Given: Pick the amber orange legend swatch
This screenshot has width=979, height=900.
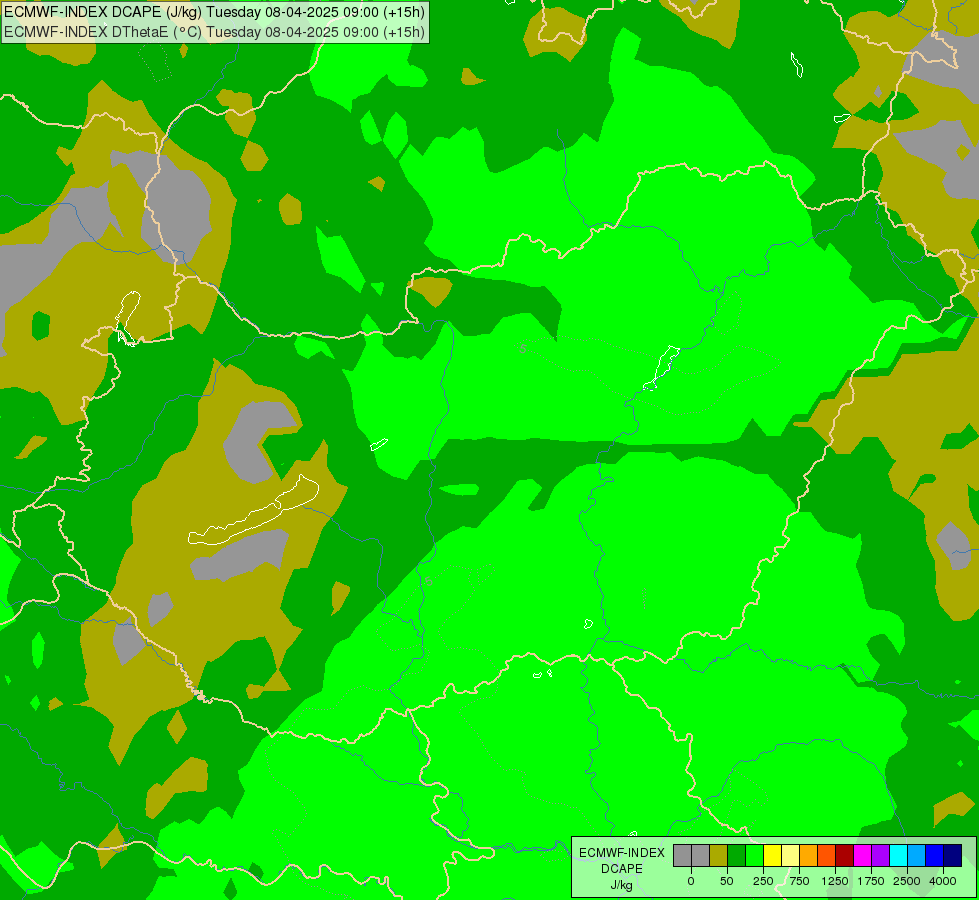Looking at the screenshot, I should tap(809, 856).
